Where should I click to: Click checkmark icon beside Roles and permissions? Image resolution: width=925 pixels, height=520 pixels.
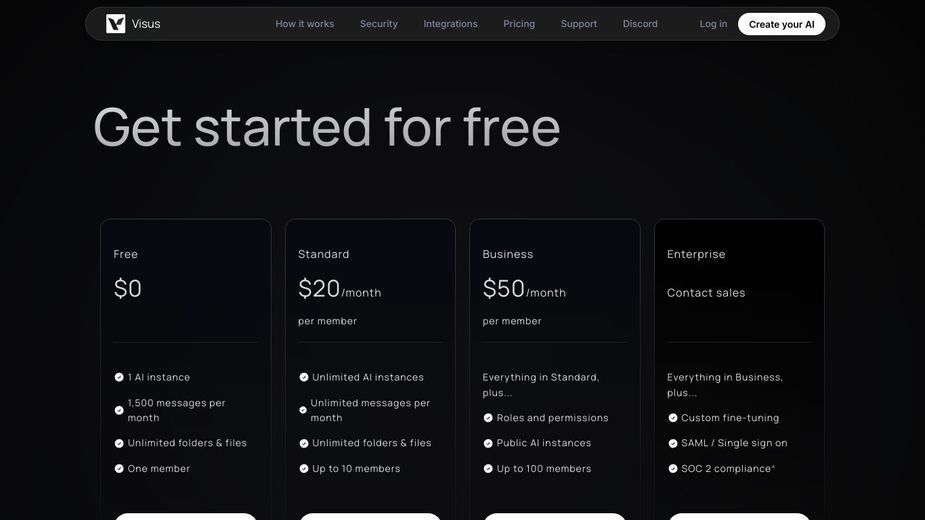(488, 418)
